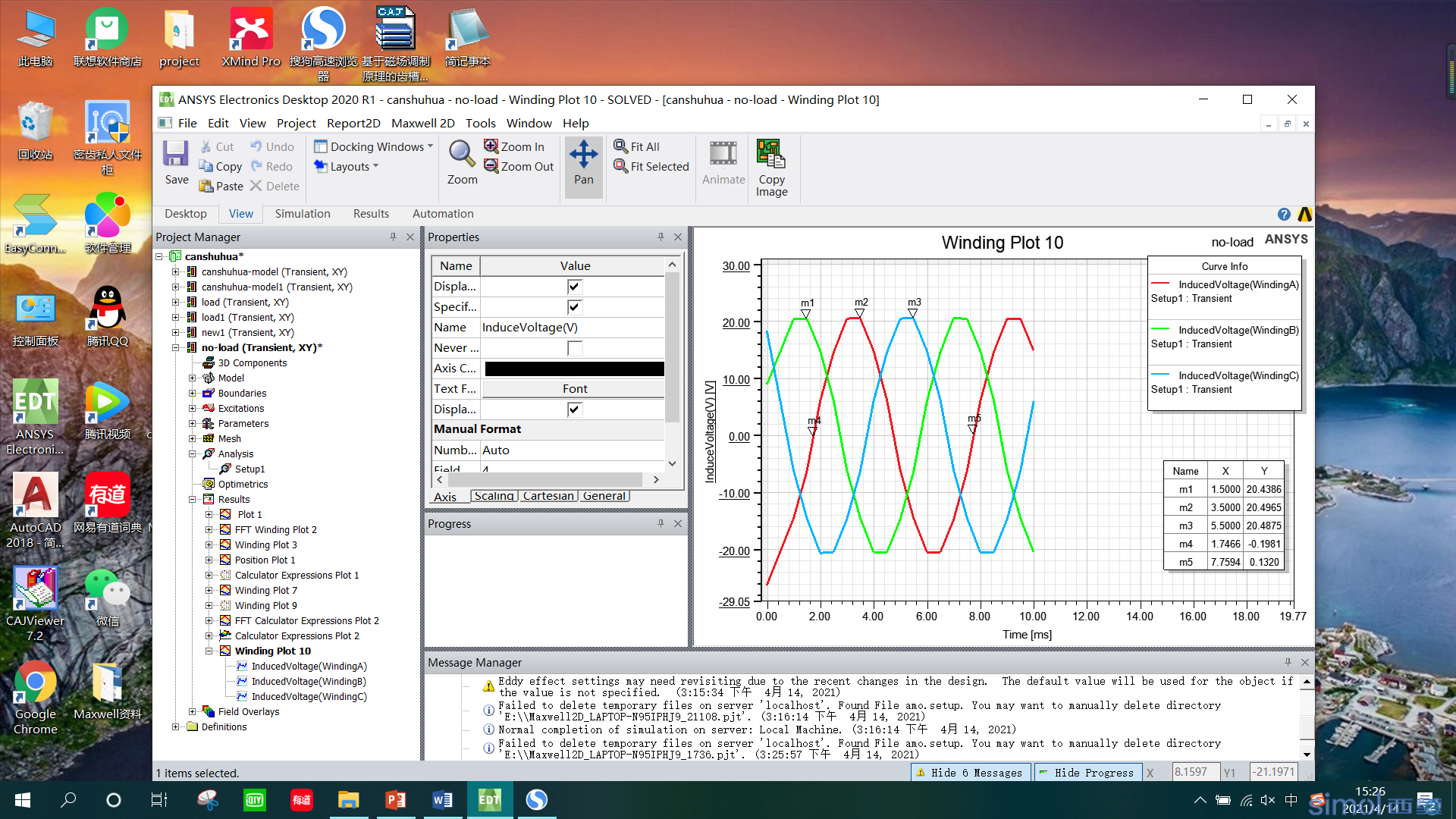Open the Layouts dropdown
This screenshot has width=1456, height=819.
pos(346,166)
